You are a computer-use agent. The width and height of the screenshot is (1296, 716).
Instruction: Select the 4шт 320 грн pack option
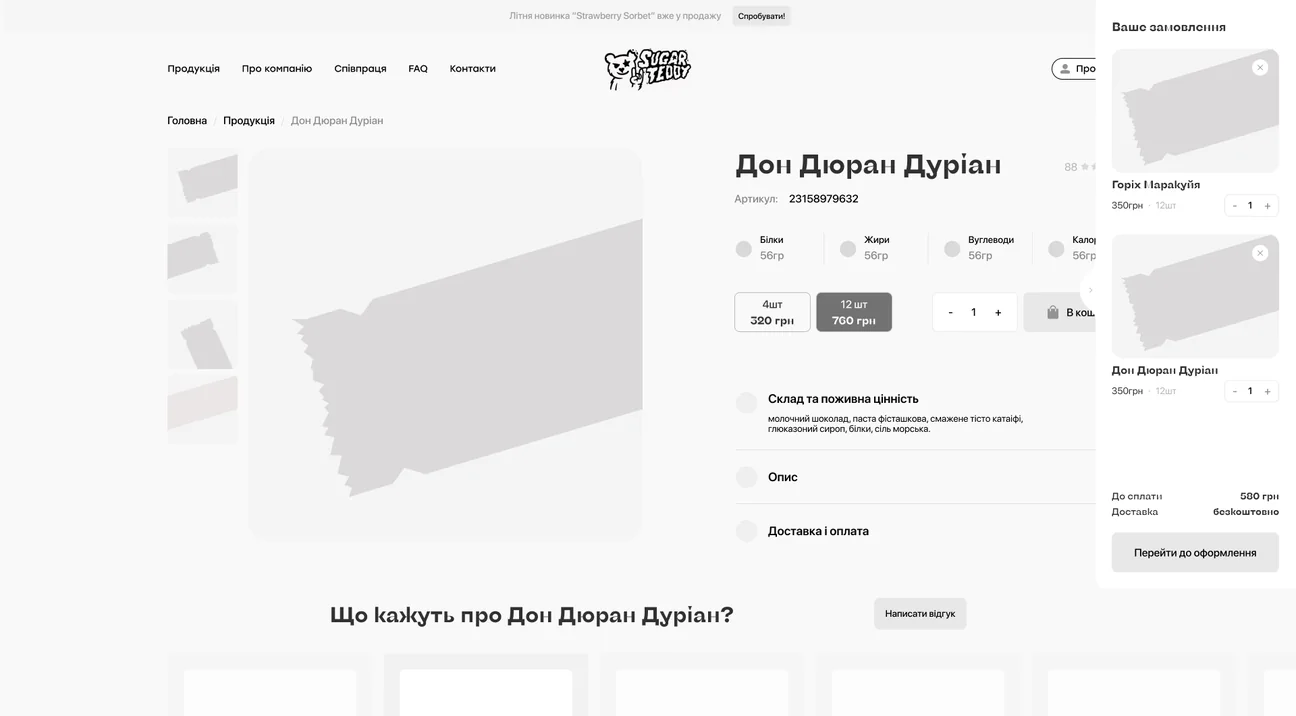pyautogui.click(x=772, y=312)
